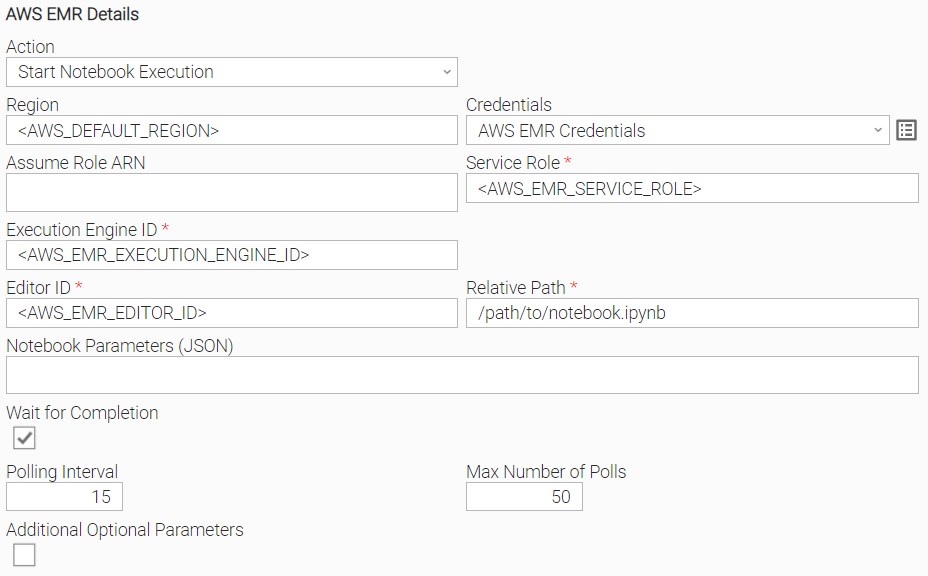This screenshot has width=928, height=576.
Task: Click the Editor ID input field
Action: [x=232, y=313]
